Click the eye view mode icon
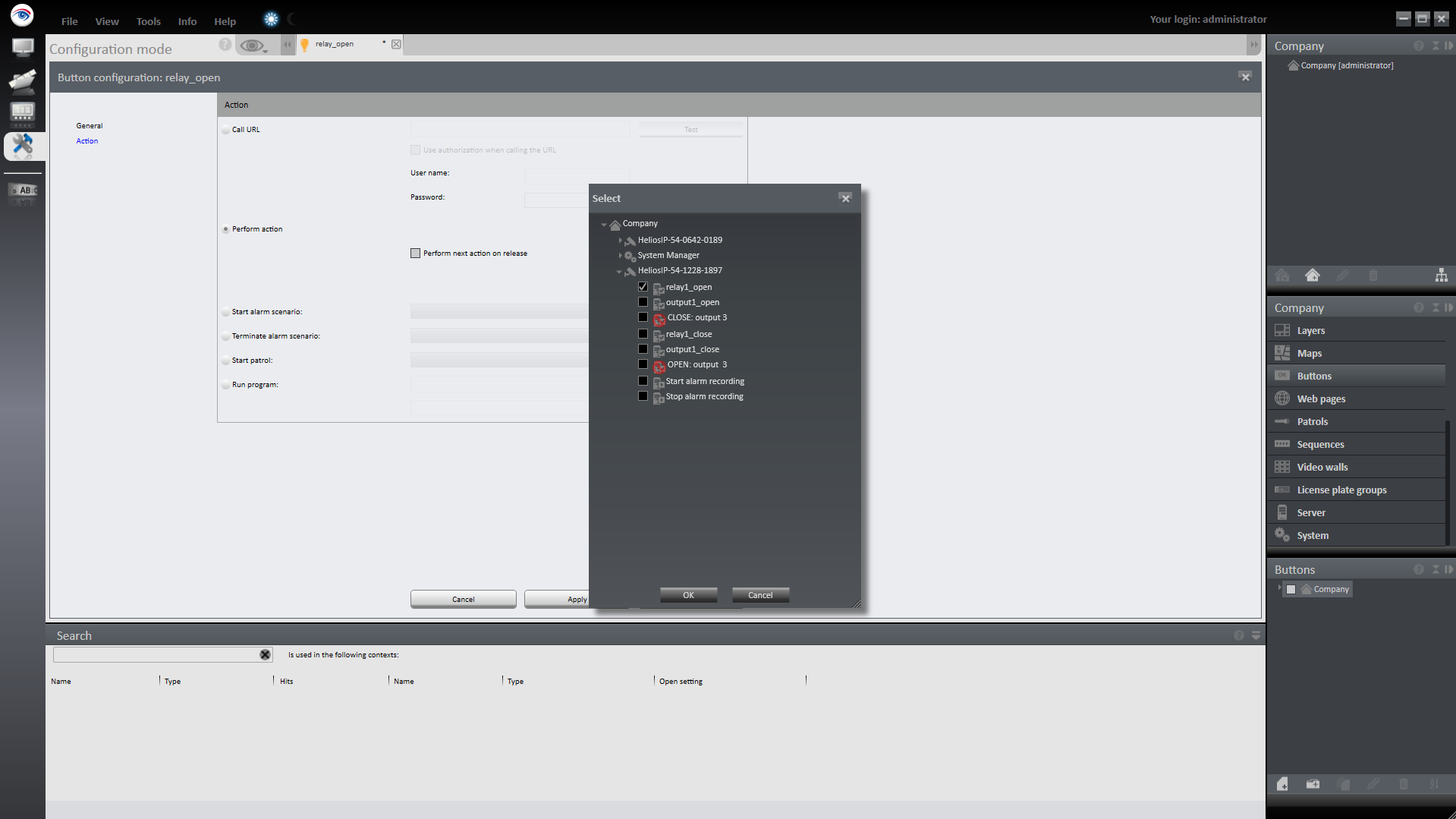 point(252,46)
